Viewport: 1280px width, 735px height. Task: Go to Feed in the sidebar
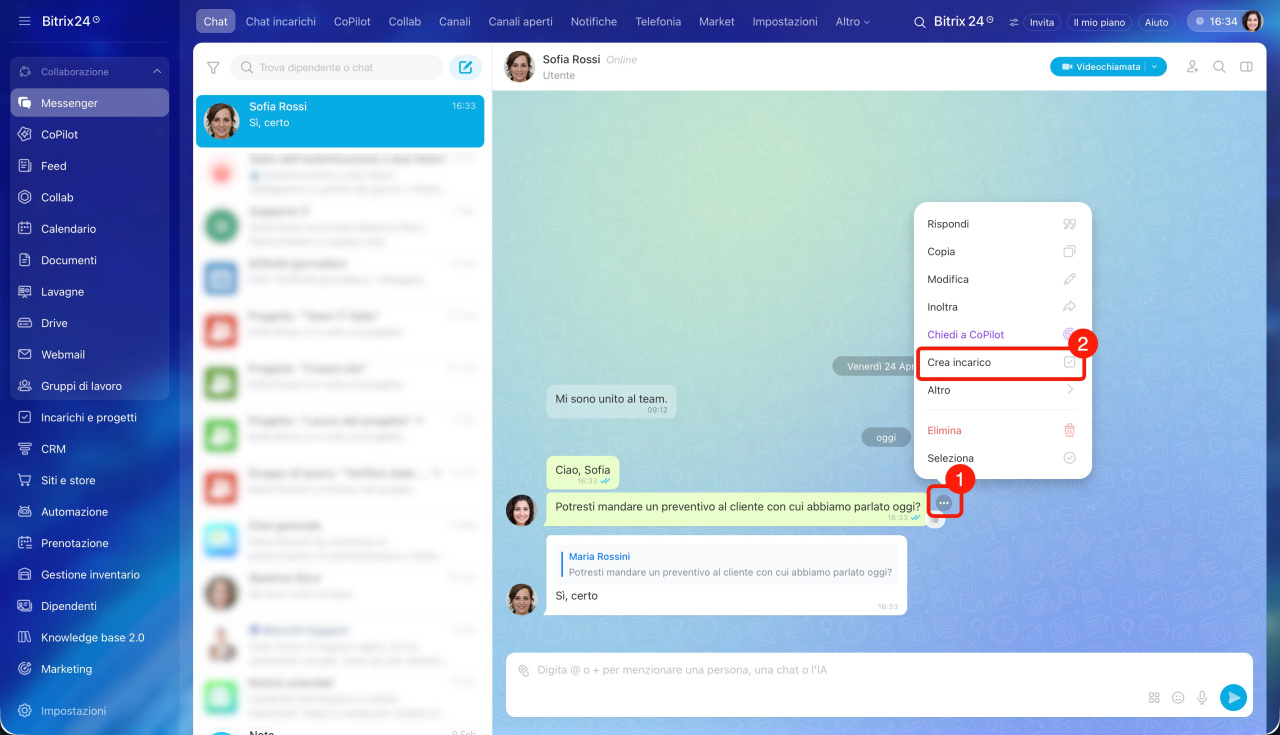pos(90,166)
